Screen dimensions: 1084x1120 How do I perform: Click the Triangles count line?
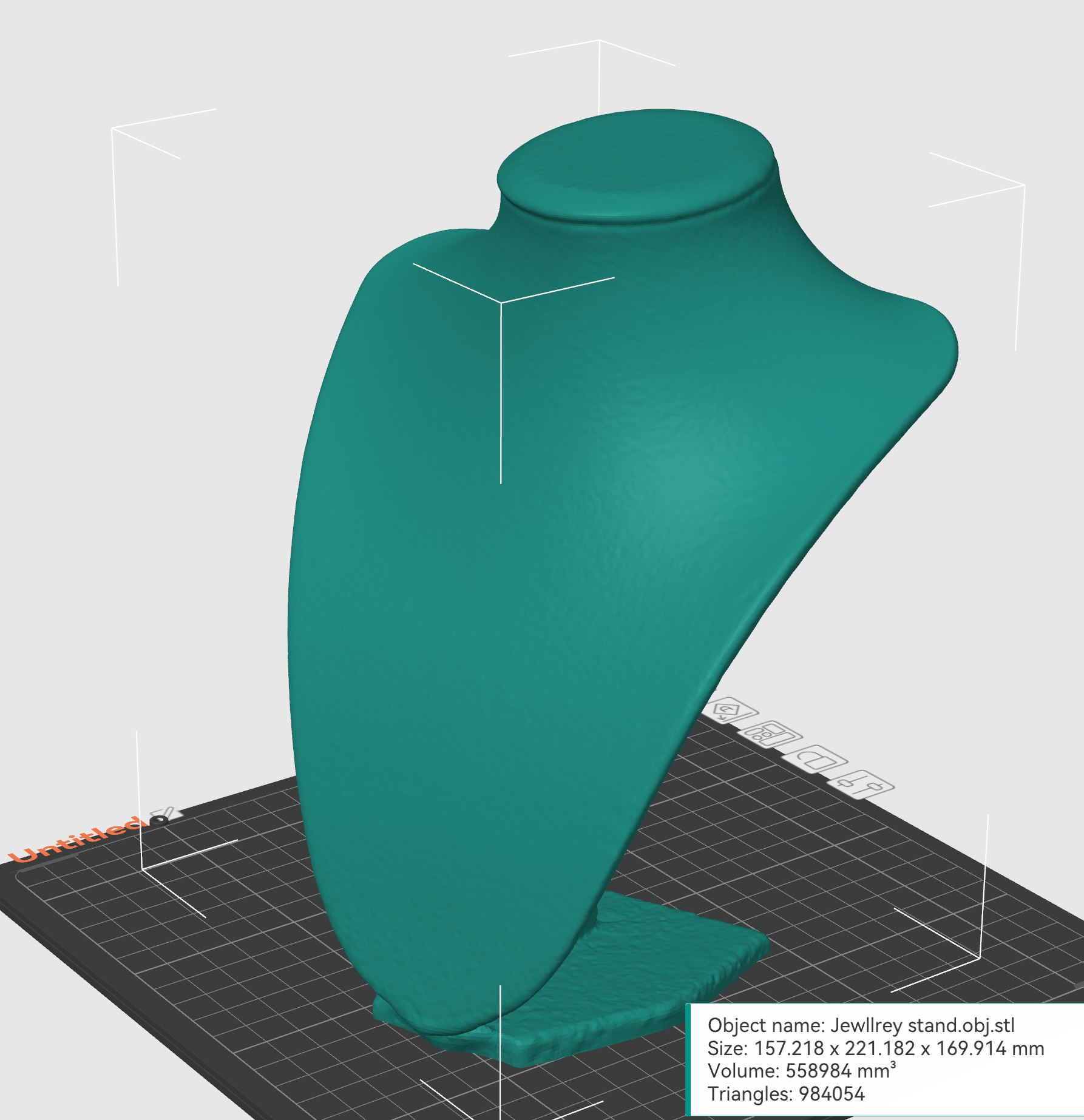point(785,1094)
